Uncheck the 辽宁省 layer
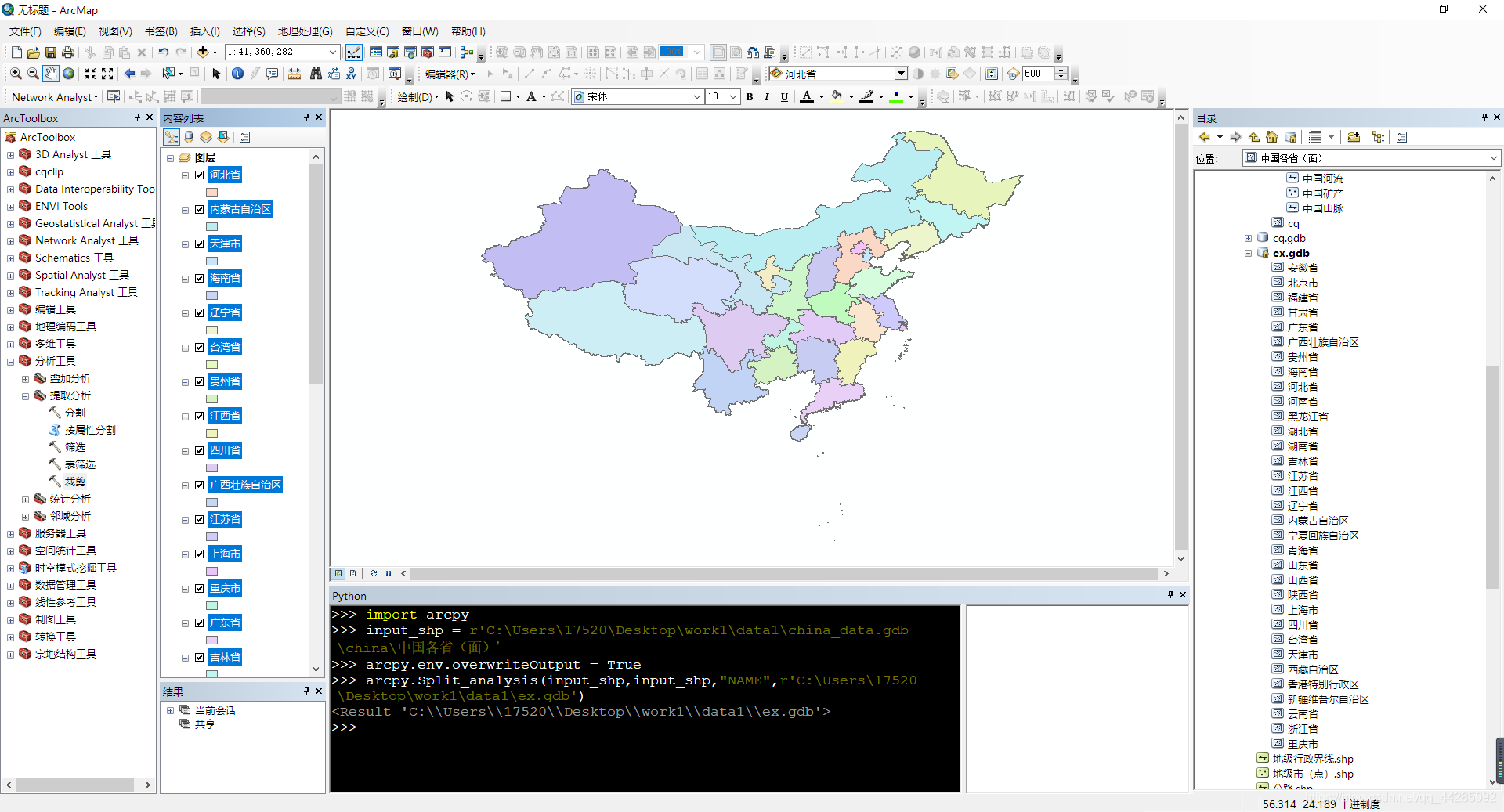This screenshot has height=812, width=1504. 200,312
